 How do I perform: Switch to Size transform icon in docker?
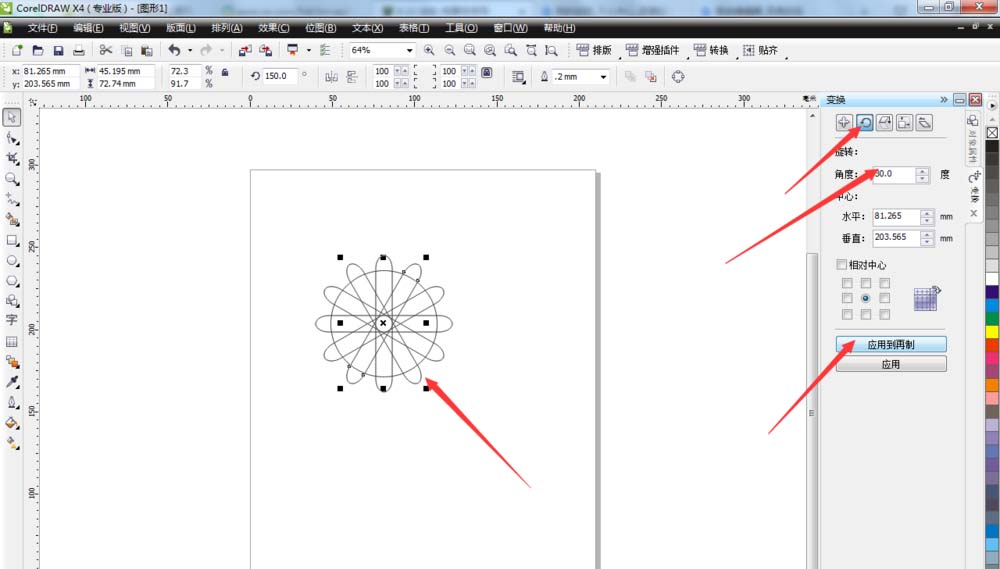click(x=904, y=122)
